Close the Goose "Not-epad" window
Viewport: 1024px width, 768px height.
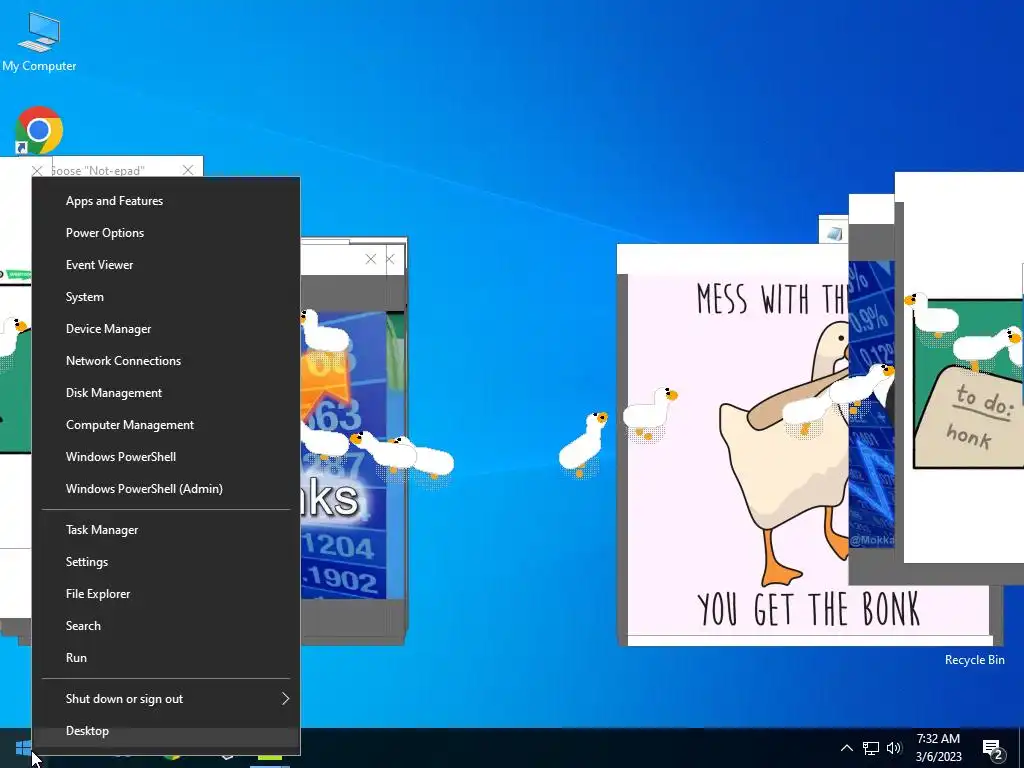[x=188, y=170]
